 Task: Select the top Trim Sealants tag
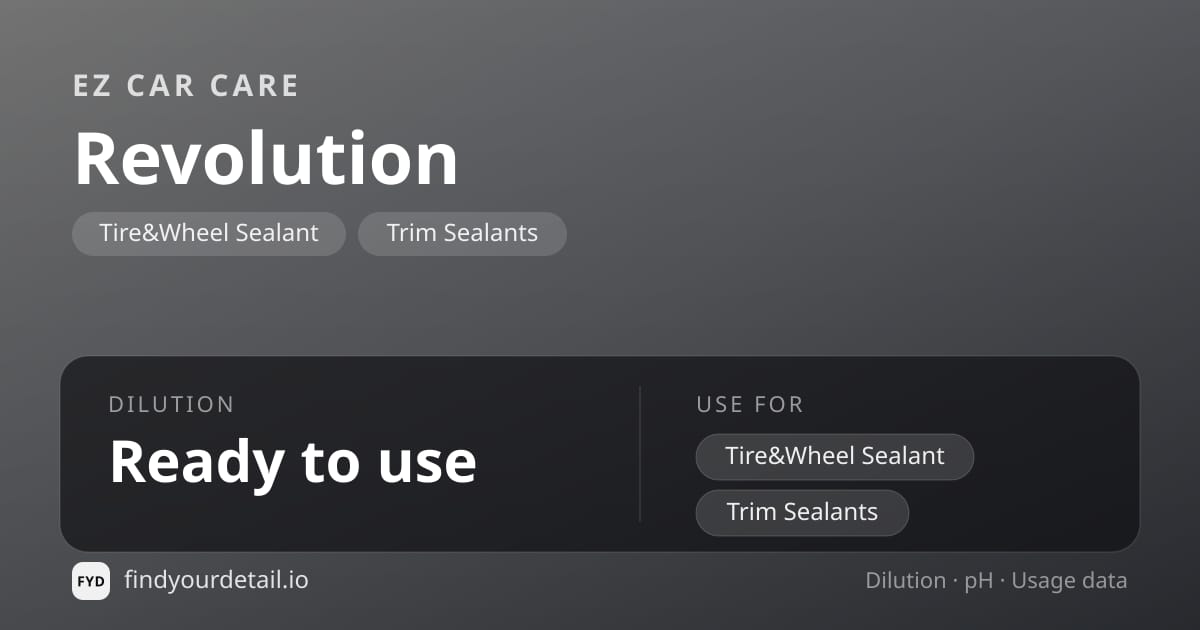[x=462, y=234]
